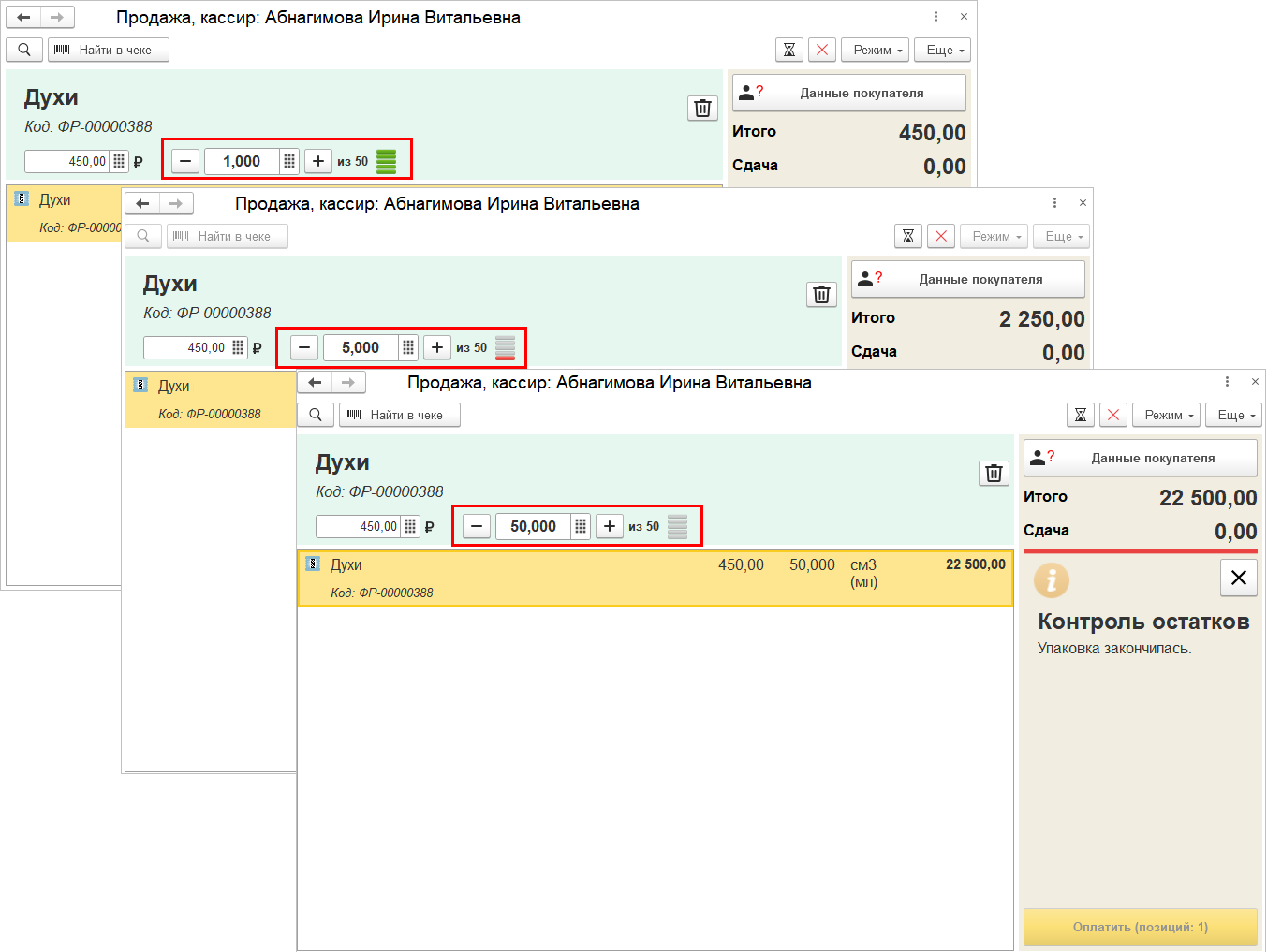This screenshot has width=1267, height=952.
Task: Click the hourglass icon in the 2 250,00 total window
Action: click(908, 236)
